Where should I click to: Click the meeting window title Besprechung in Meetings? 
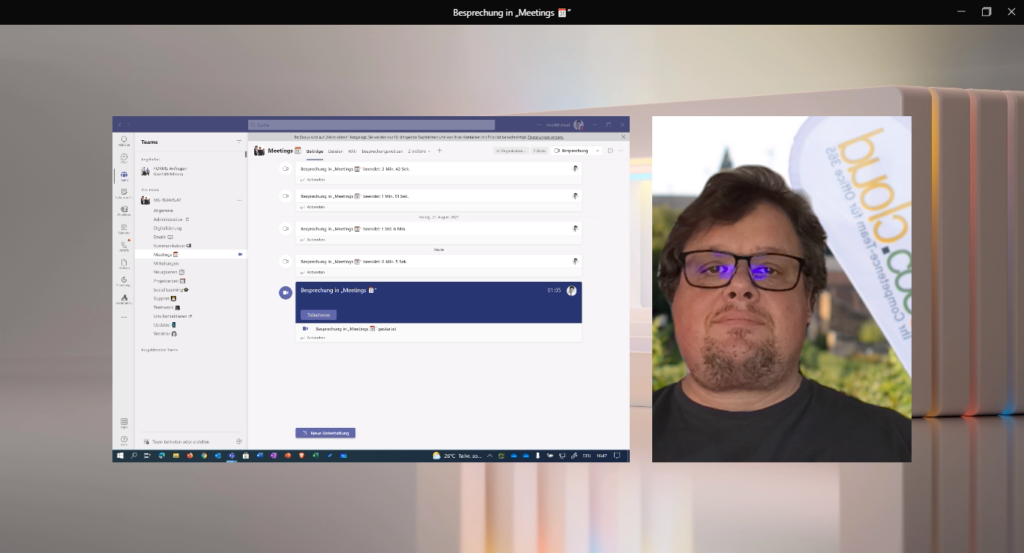pyautogui.click(x=511, y=12)
